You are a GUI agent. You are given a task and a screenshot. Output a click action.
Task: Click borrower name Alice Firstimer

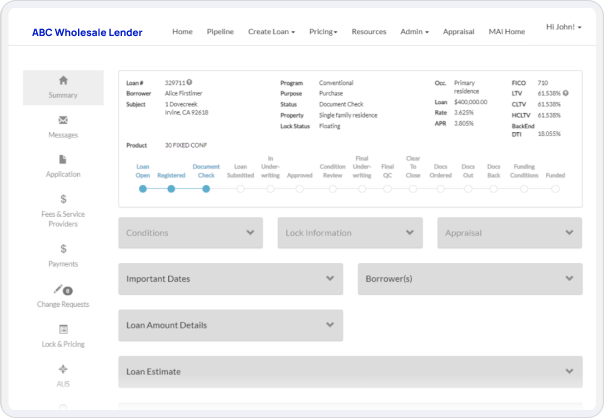(x=183, y=93)
